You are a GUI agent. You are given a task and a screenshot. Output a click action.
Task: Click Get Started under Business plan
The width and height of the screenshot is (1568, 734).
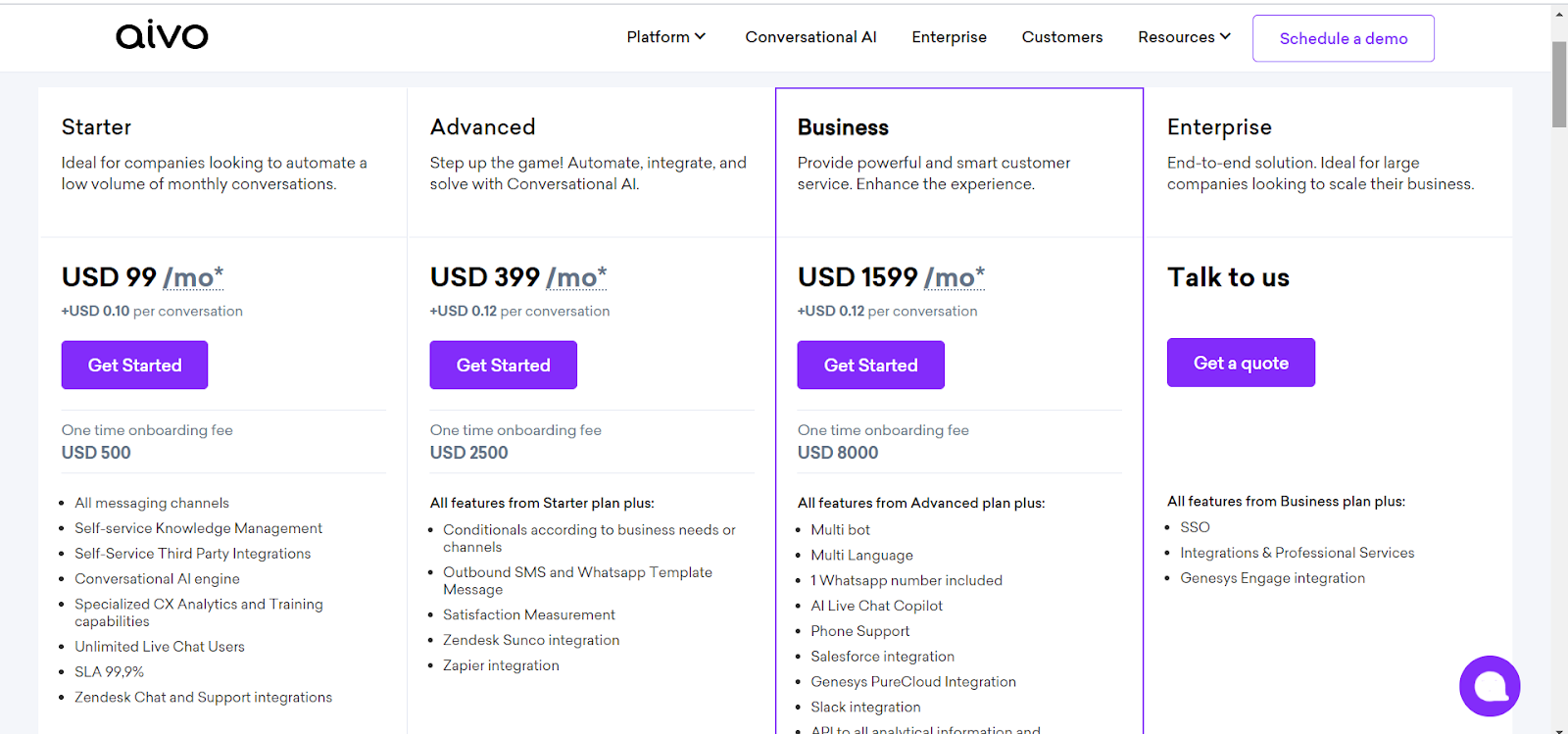pyautogui.click(x=870, y=365)
